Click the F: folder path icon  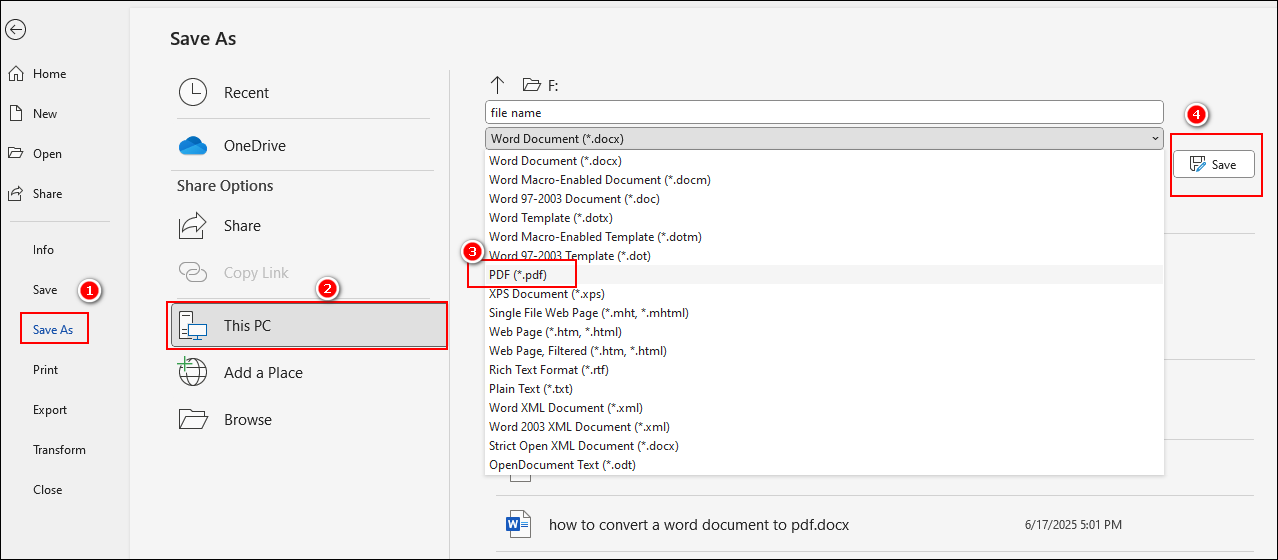click(531, 85)
